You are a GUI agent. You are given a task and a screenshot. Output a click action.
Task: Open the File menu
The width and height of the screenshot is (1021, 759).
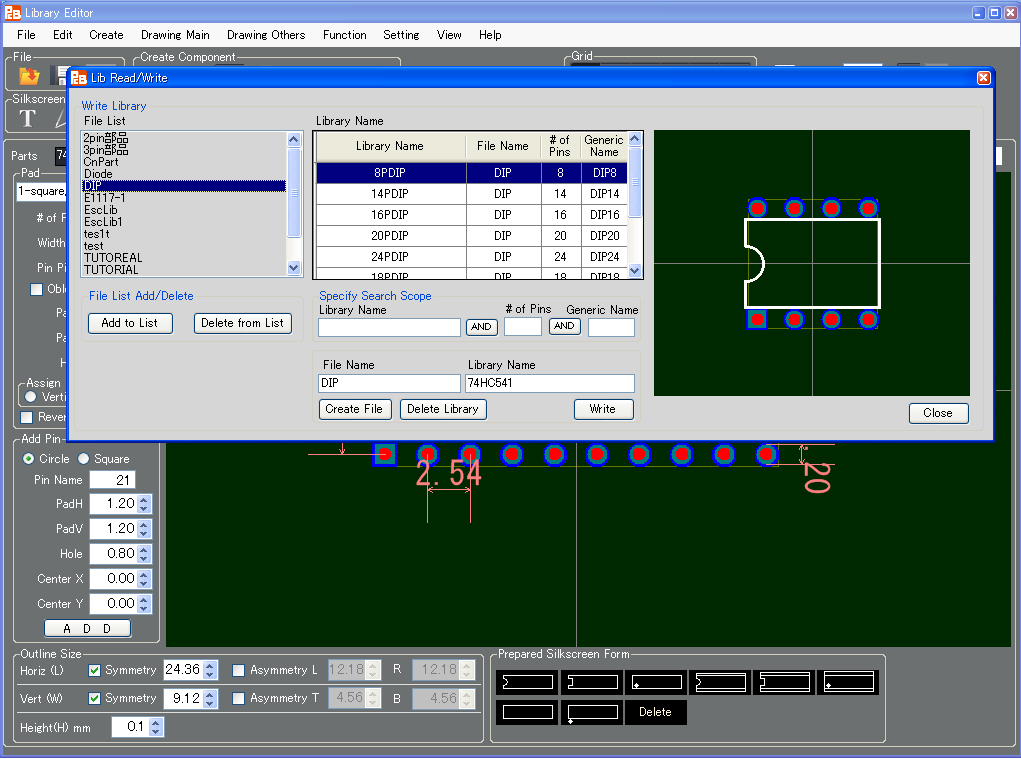coord(26,35)
